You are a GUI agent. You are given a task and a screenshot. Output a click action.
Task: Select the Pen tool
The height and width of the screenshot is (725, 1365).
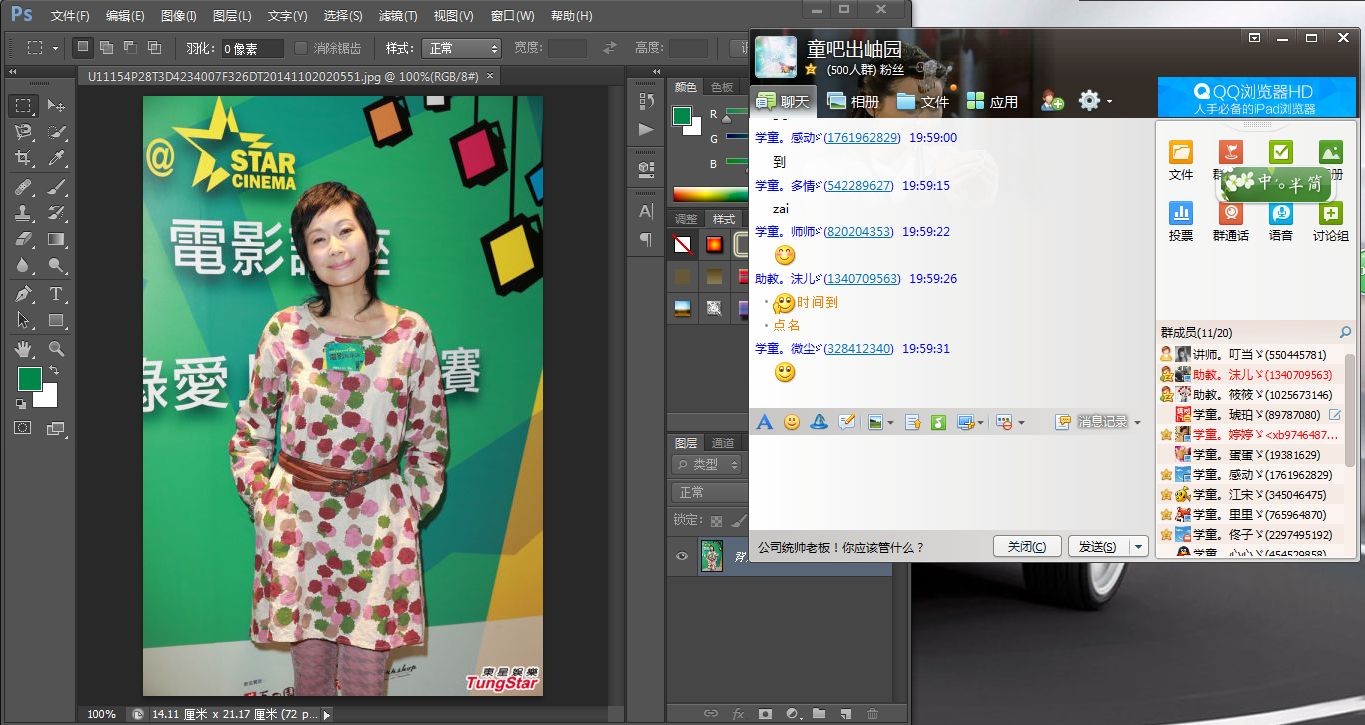[x=23, y=294]
